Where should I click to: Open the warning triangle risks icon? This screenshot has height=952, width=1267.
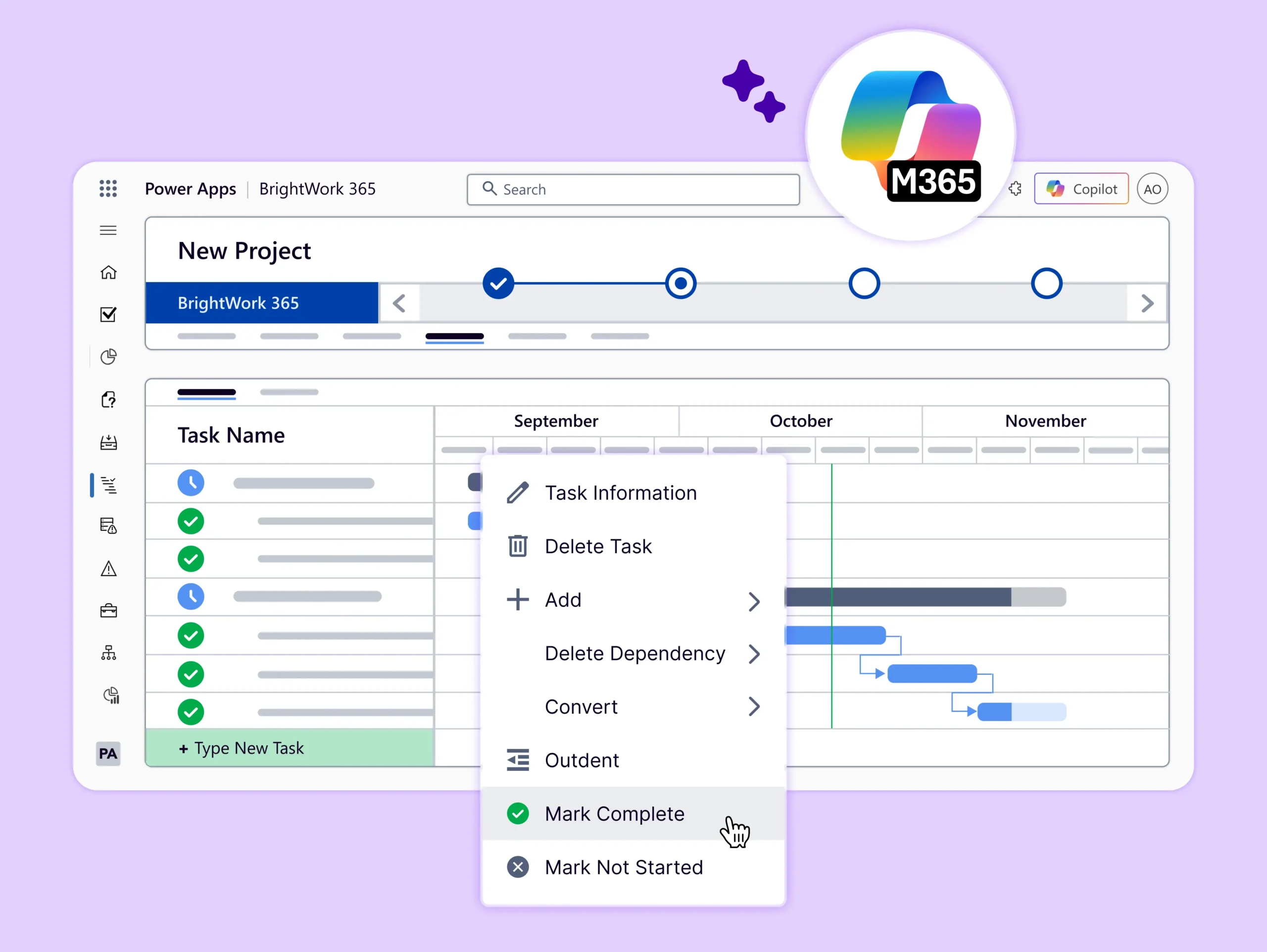[108, 569]
